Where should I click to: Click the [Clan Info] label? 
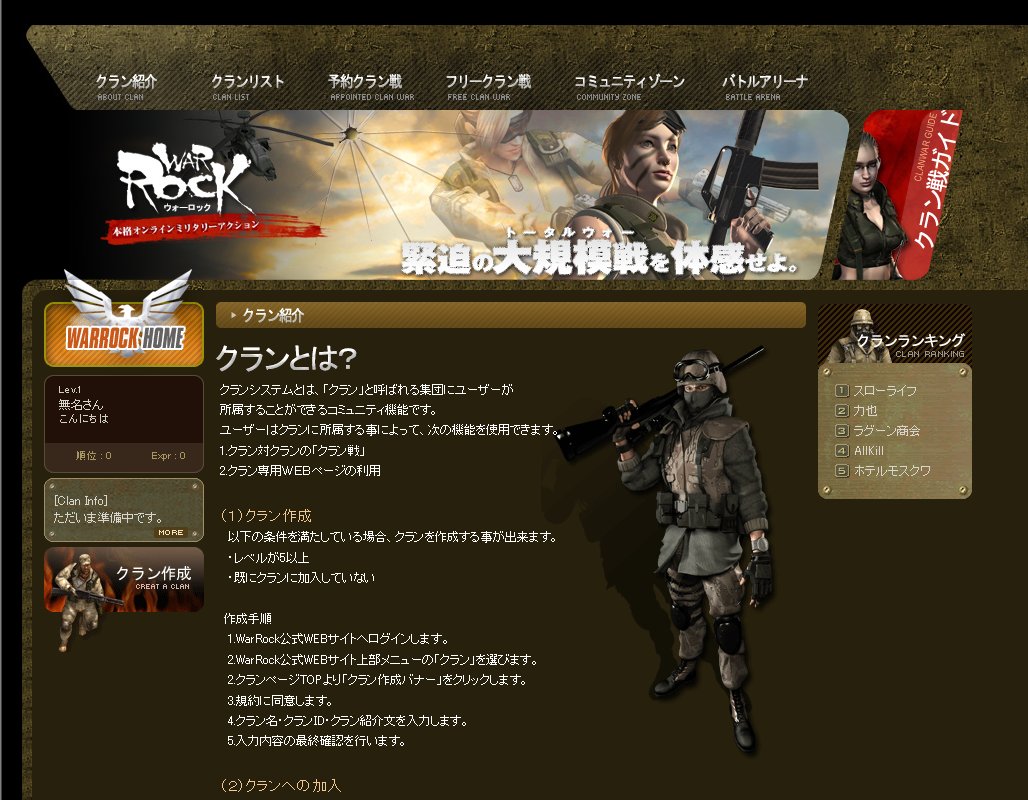tap(81, 500)
